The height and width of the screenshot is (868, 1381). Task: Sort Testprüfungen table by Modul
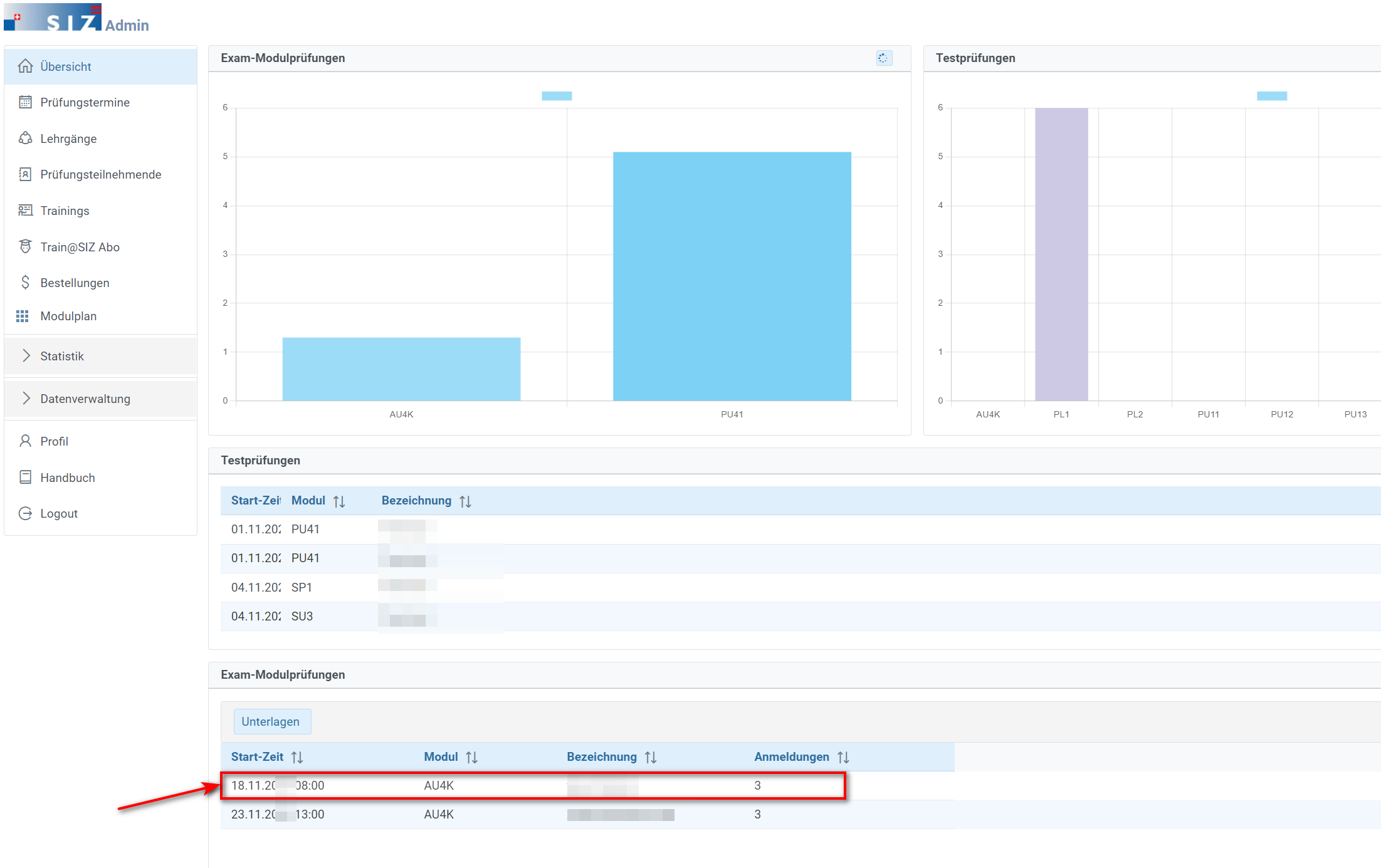point(339,501)
